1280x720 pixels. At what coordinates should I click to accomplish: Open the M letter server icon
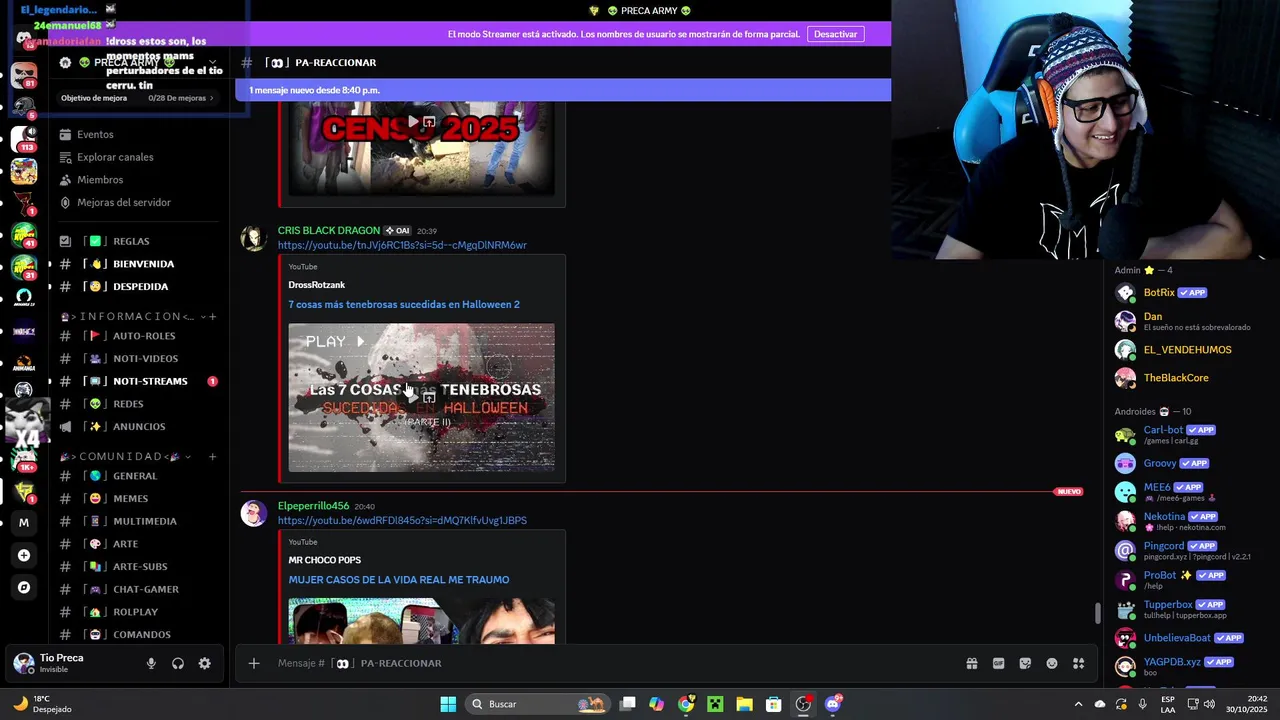pos(24,522)
